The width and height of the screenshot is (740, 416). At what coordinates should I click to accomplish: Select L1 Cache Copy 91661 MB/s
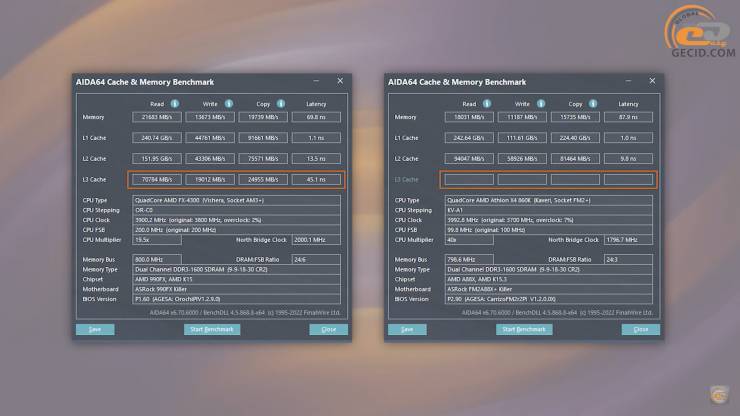(x=263, y=138)
